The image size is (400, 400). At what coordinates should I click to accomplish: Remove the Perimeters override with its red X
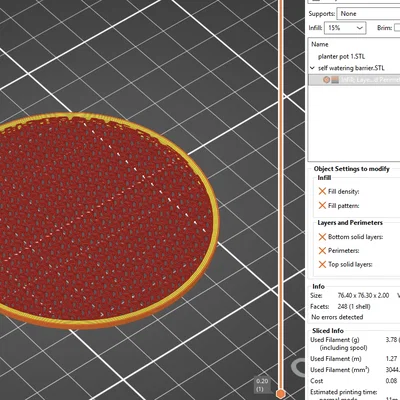coord(322,251)
